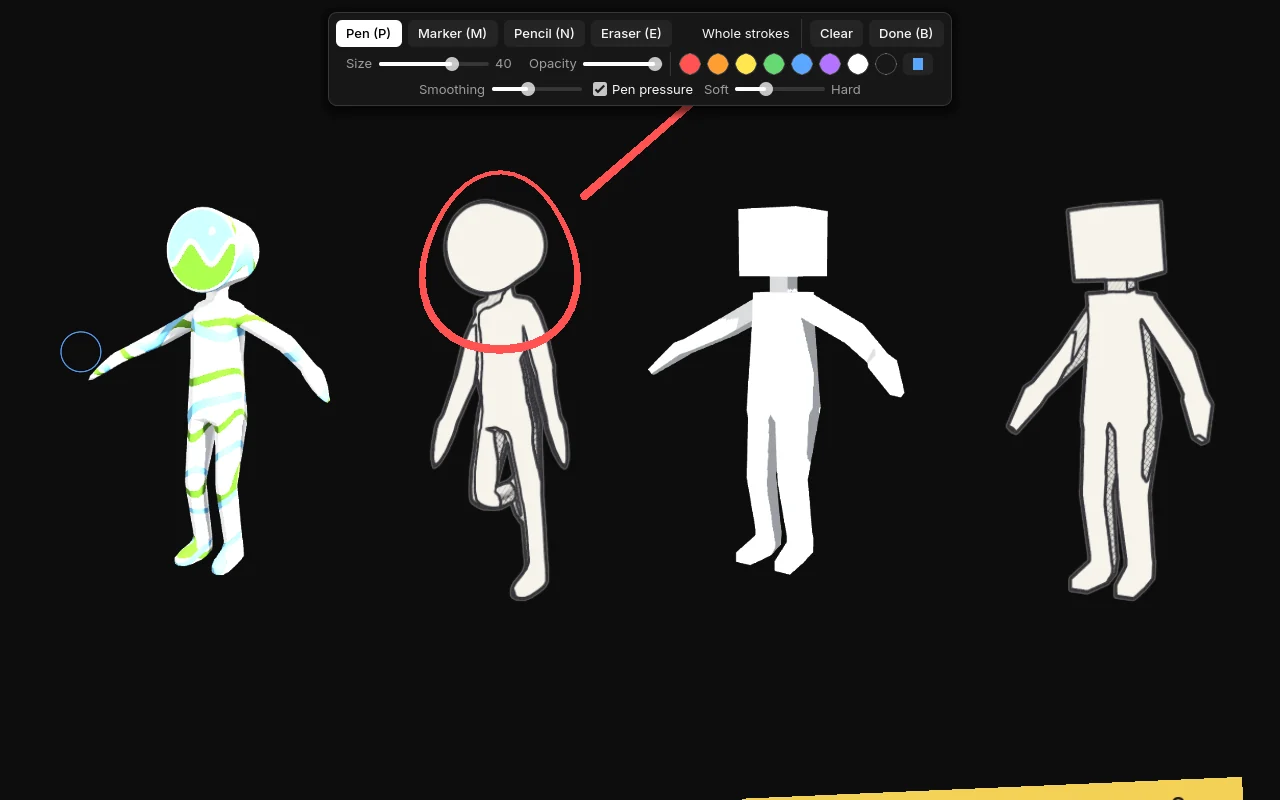
Task: Choose the Pencil (N) tool
Action: pyautogui.click(x=544, y=34)
